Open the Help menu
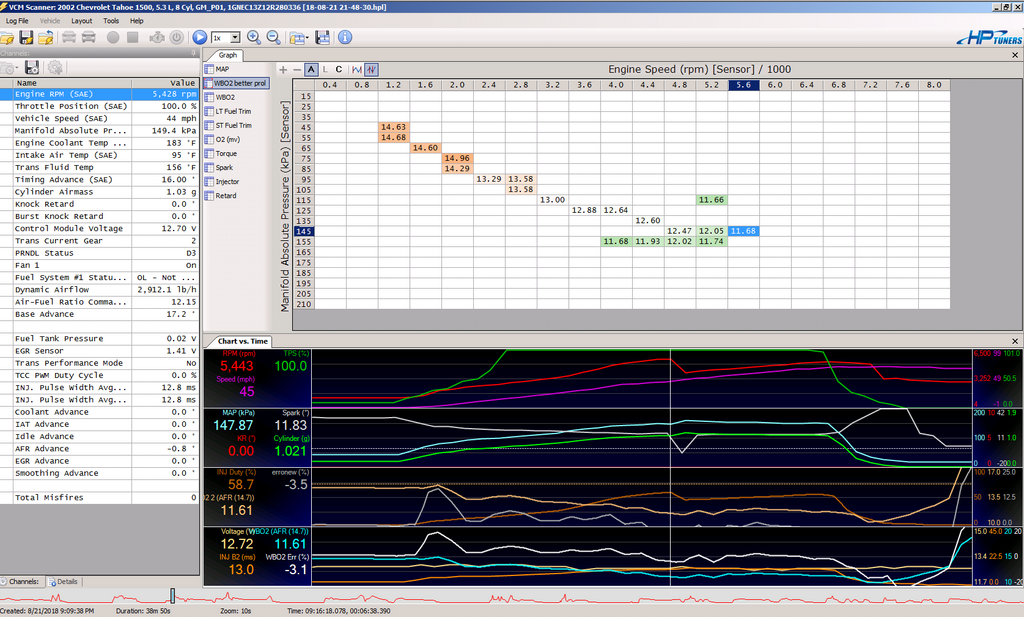The height and width of the screenshot is (617, 1024). coord(136,21)
